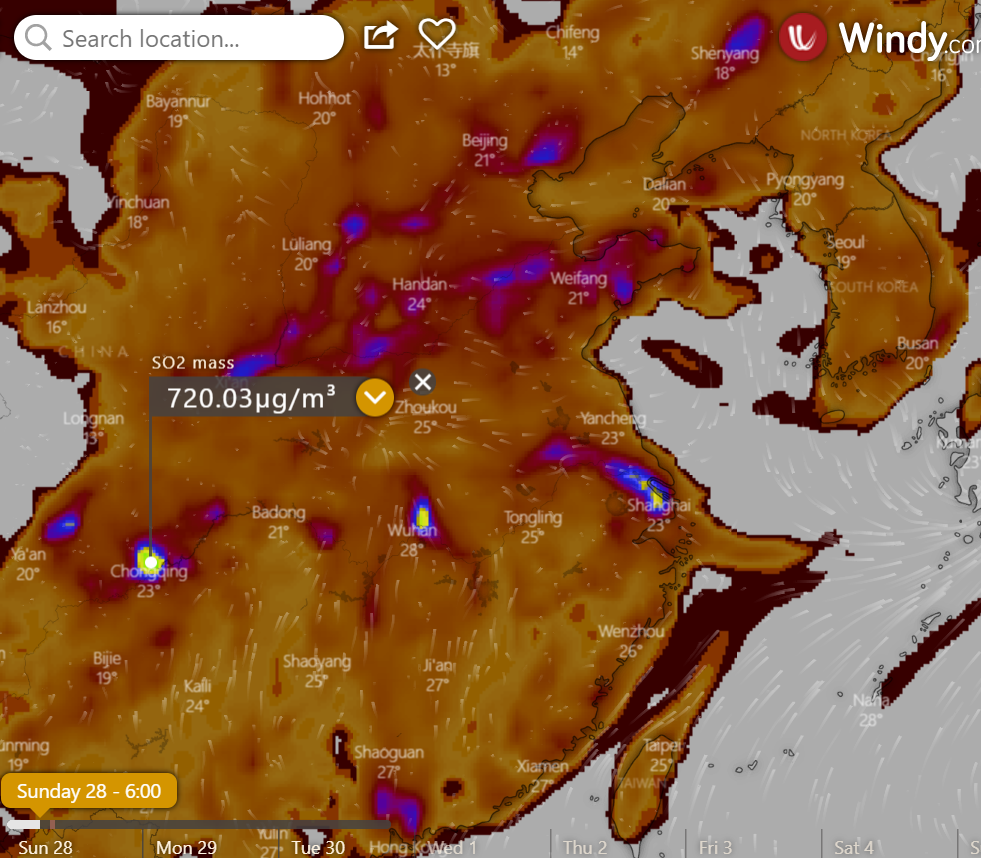
Task: Open the Seoul city label
Action: [x=846, y=243]
